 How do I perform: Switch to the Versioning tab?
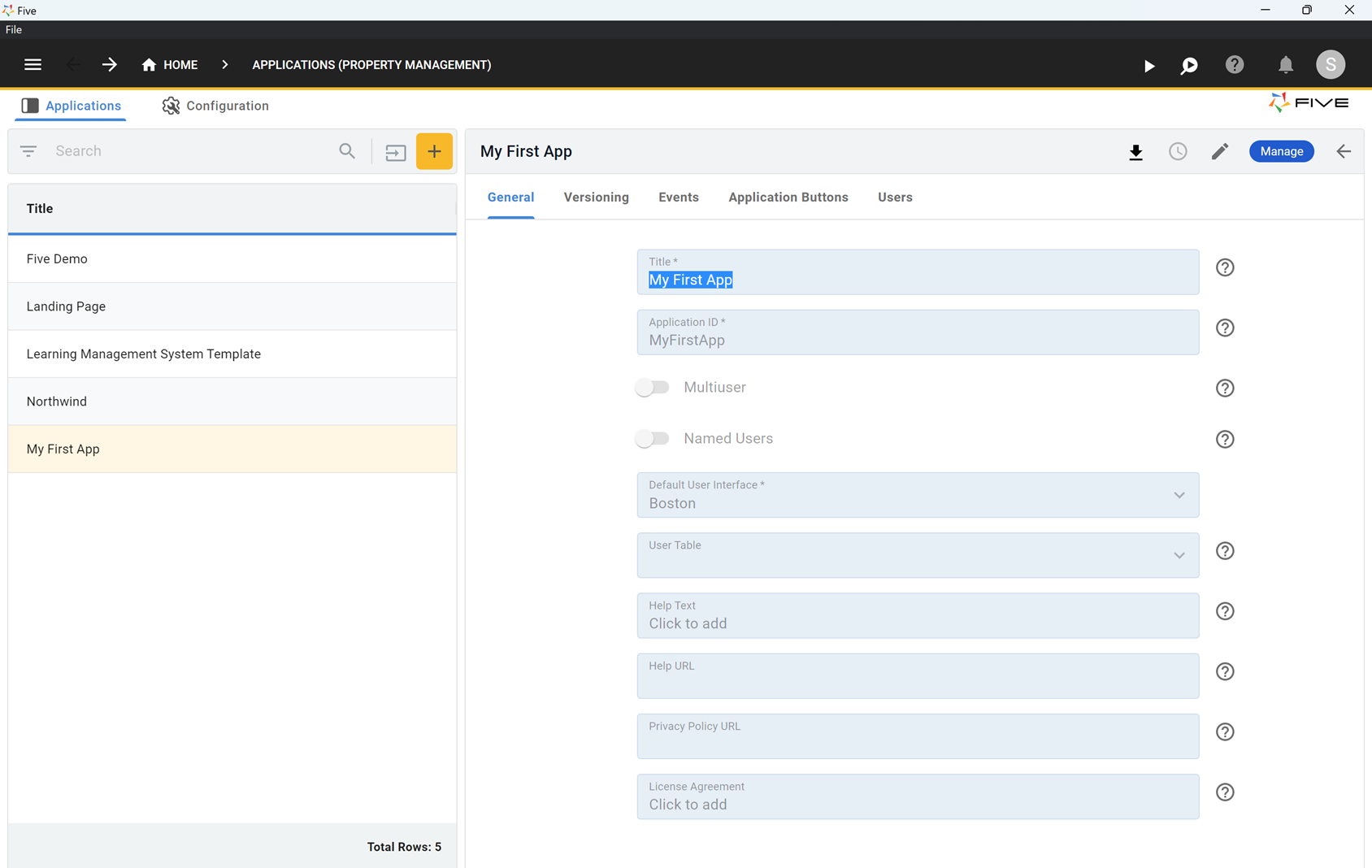click(596, 197)
